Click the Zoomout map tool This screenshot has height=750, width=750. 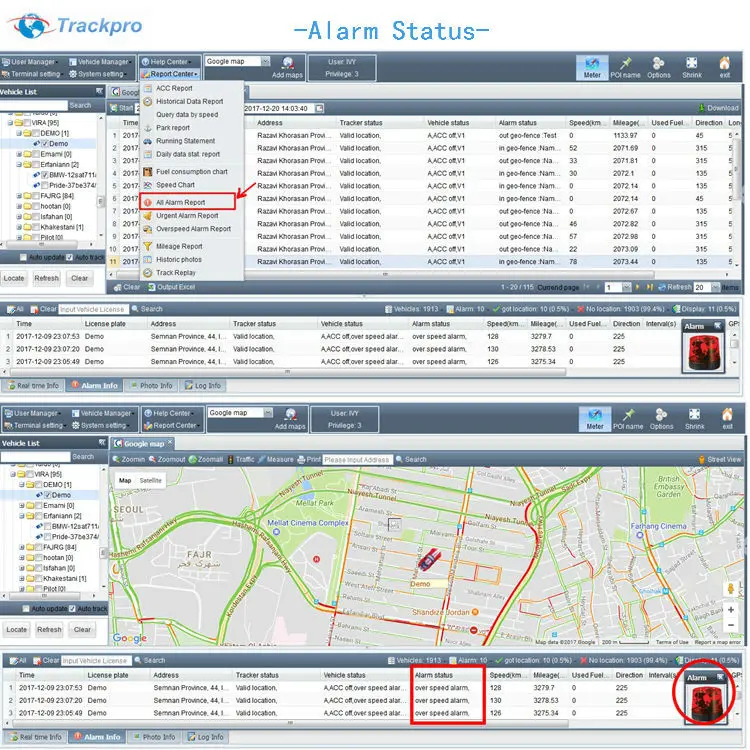coord(167,459)
